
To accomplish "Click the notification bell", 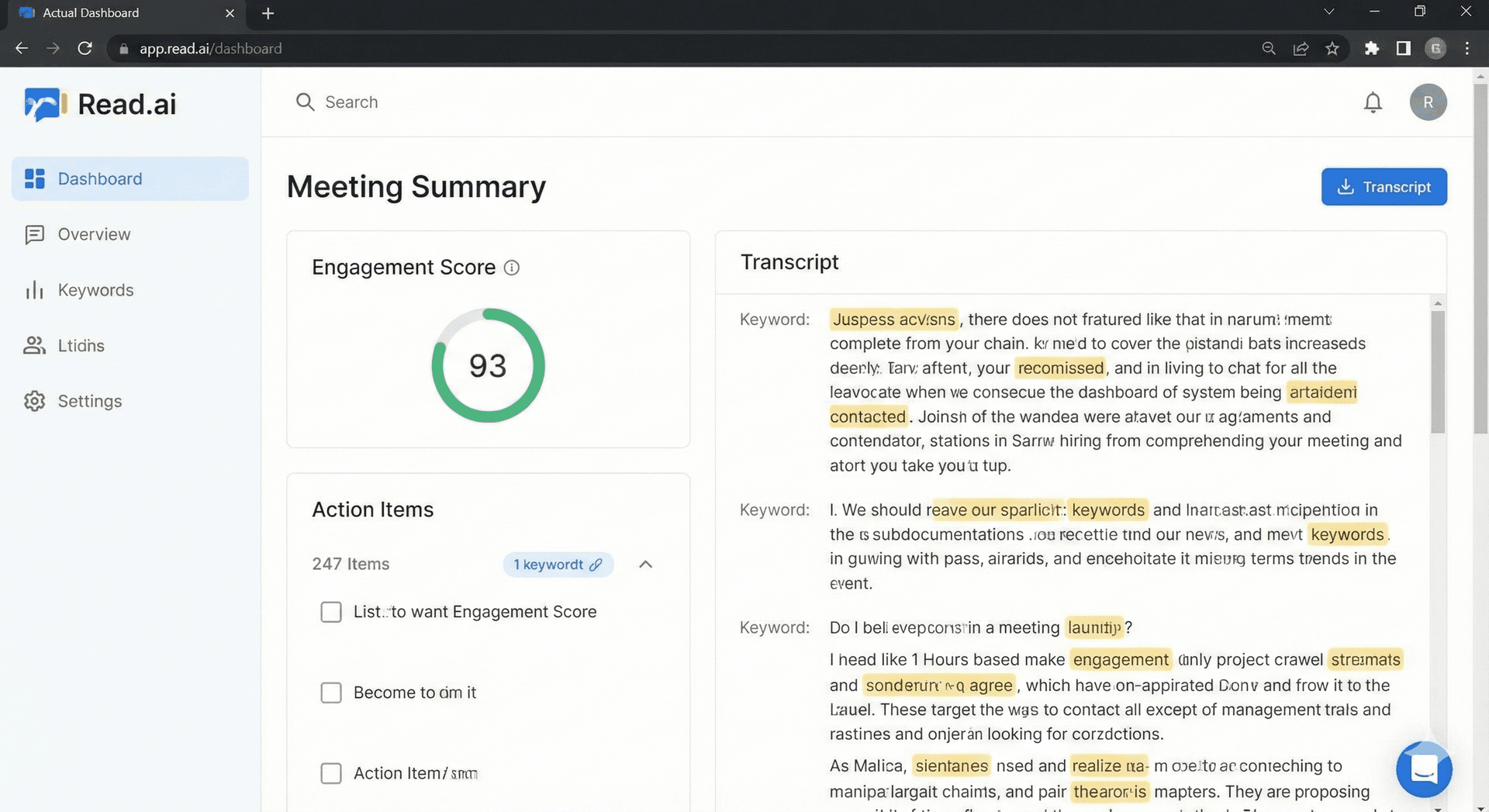I will (1373, 102).
